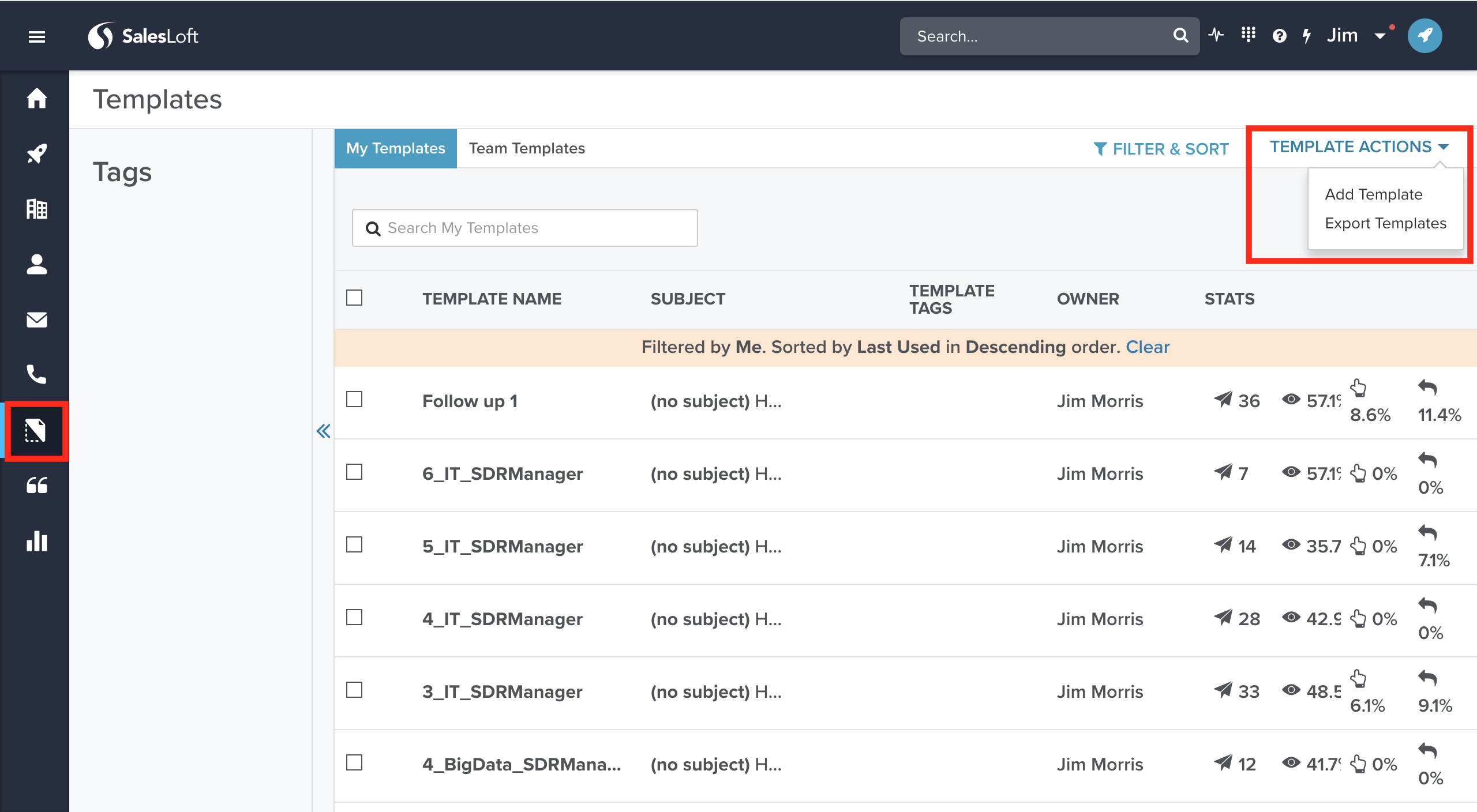Switch to Team Templates tab
The height and width of the screenshot is (812, 1477).
526,148
